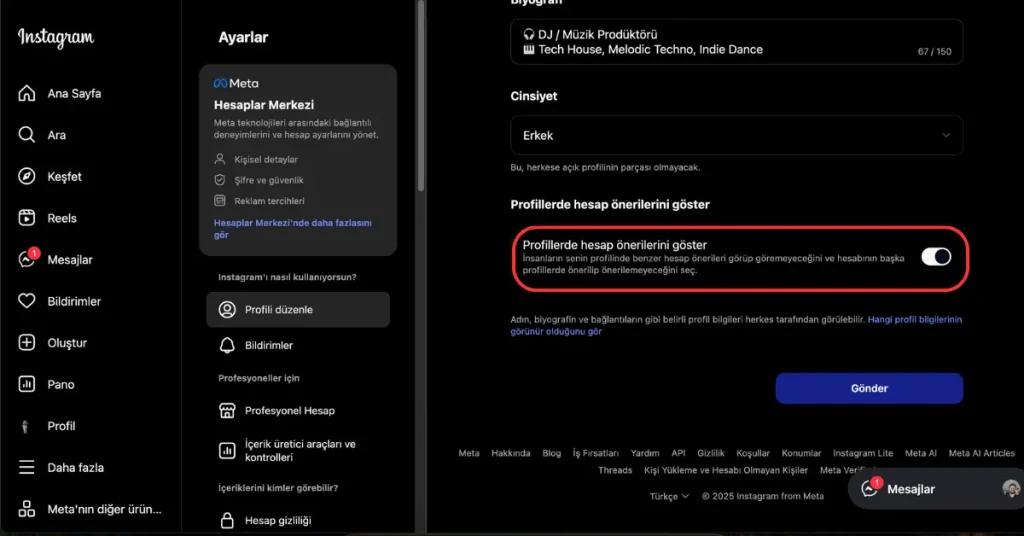Click Reklam tercihleri text

pyautogui.click(x=269, y=201)
